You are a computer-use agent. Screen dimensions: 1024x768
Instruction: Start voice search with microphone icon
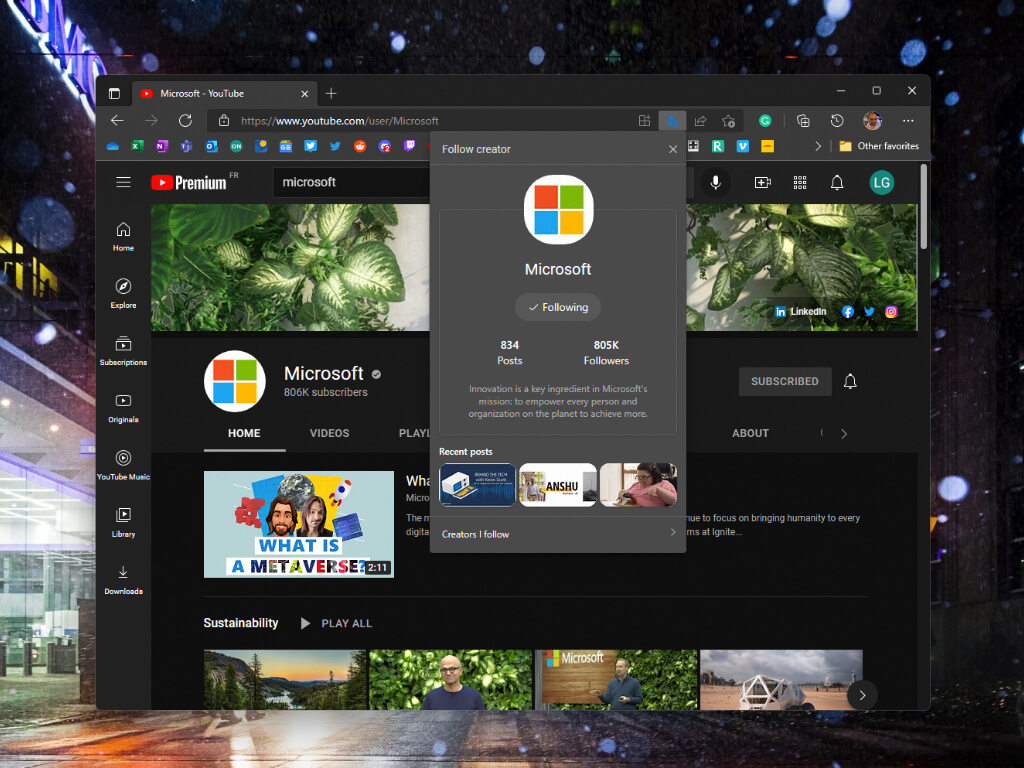click(715, 182)
